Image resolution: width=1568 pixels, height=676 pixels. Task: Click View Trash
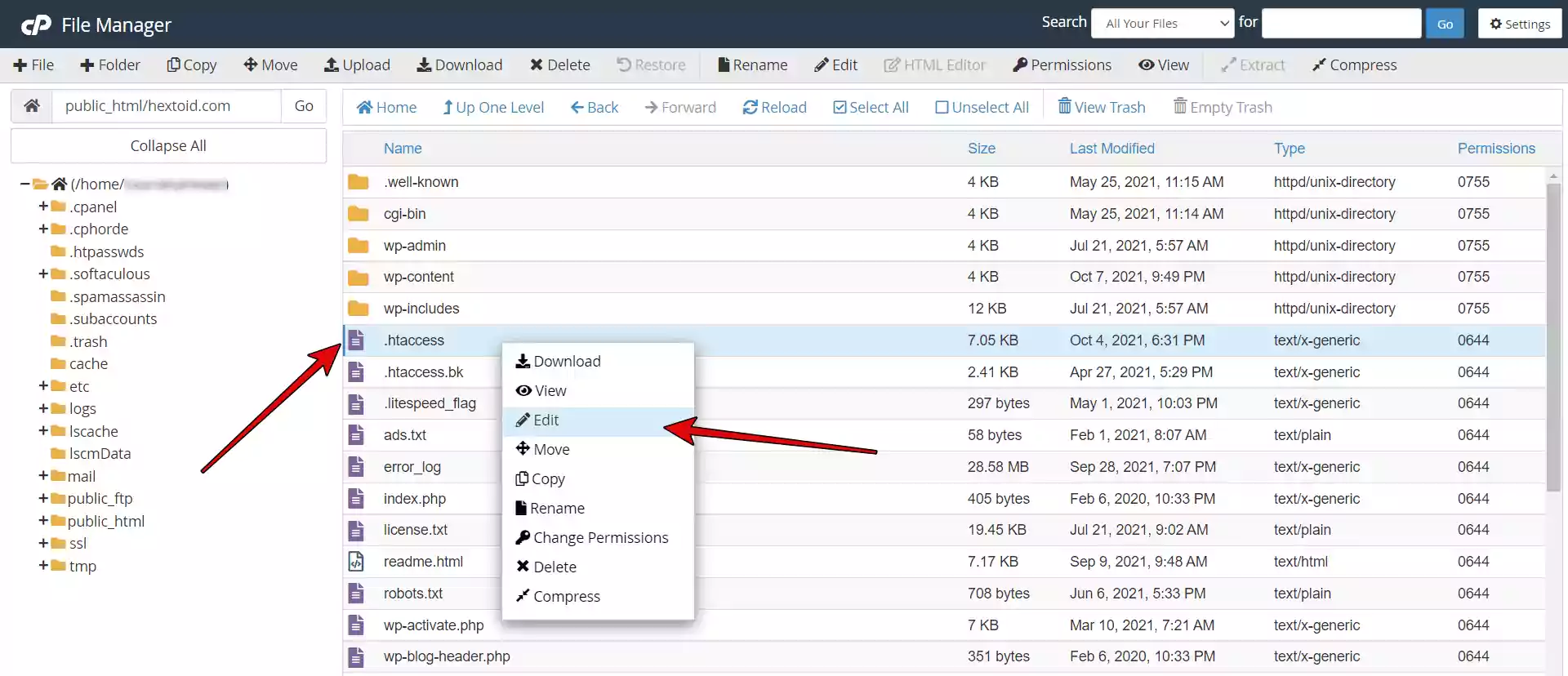point(1102,107)
